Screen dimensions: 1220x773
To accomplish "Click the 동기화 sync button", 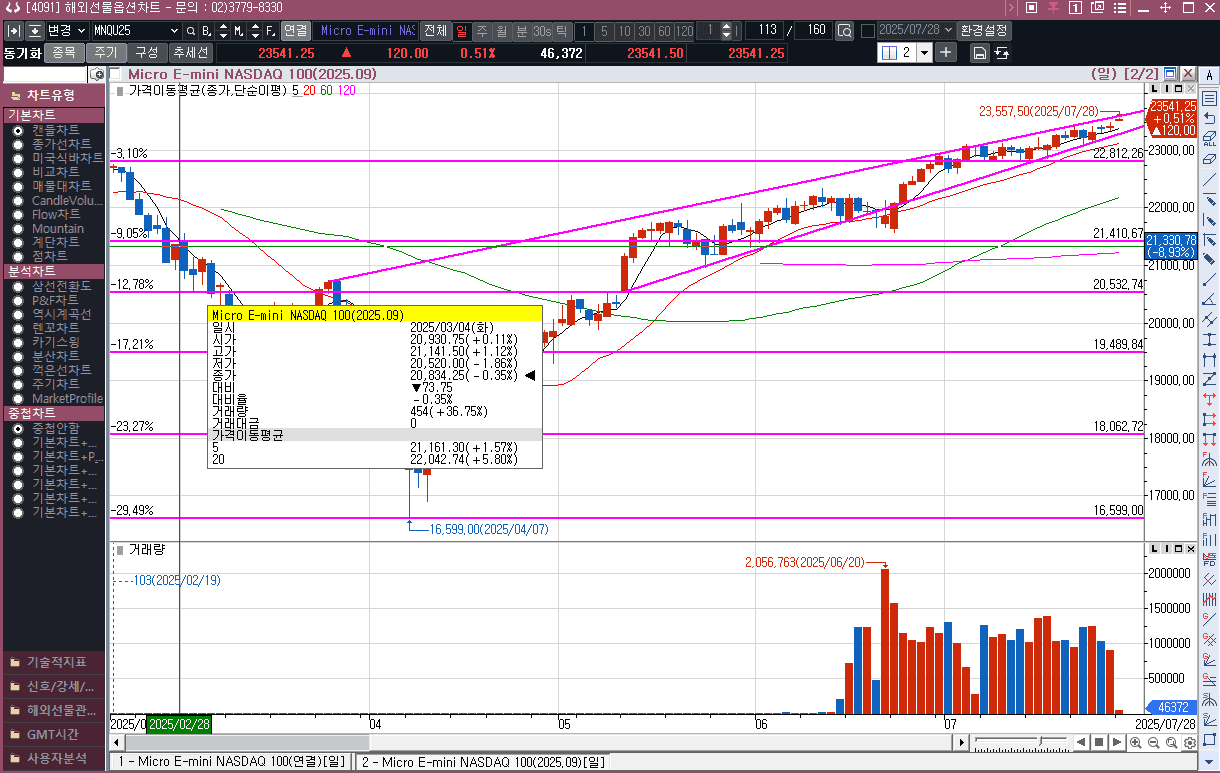I will coord(22,52).
